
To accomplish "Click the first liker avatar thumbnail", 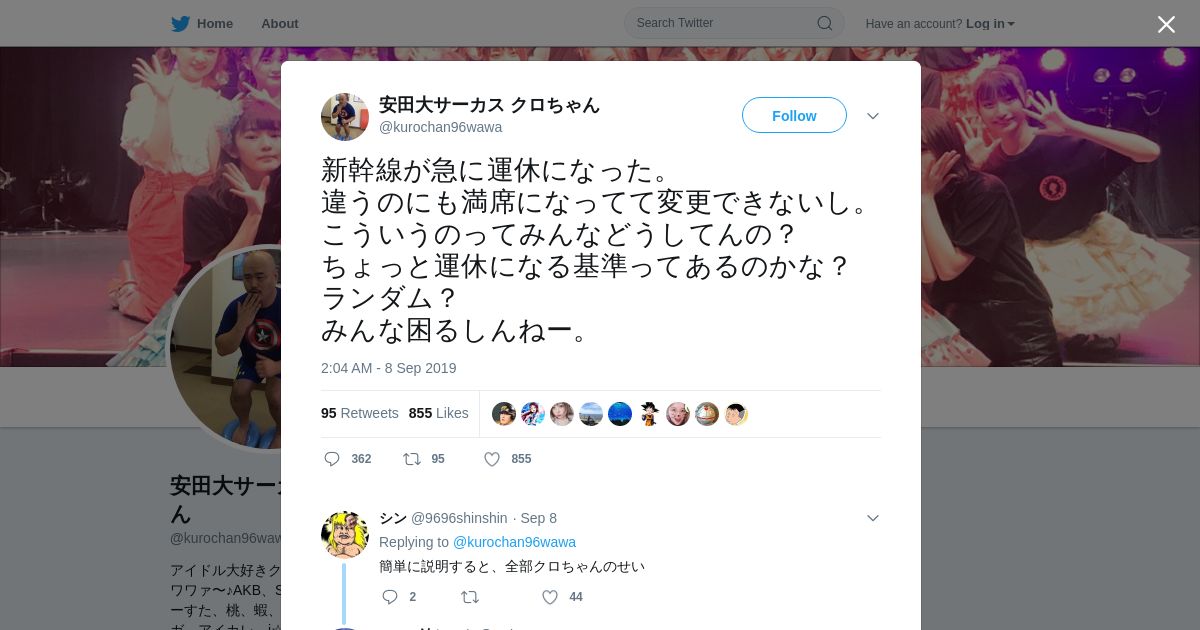I will pos(504,414).
